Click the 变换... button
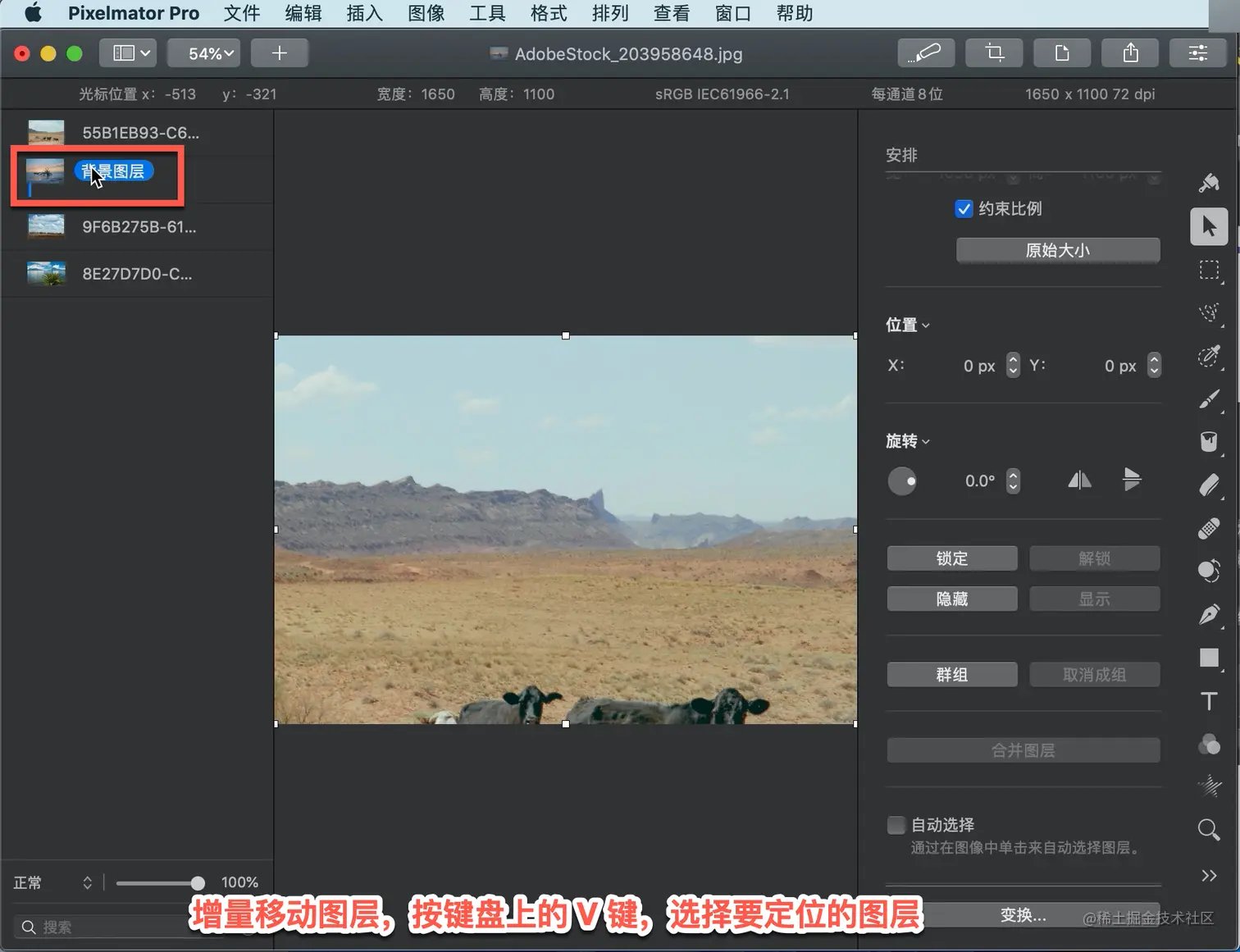 (x=1023, y=915)
